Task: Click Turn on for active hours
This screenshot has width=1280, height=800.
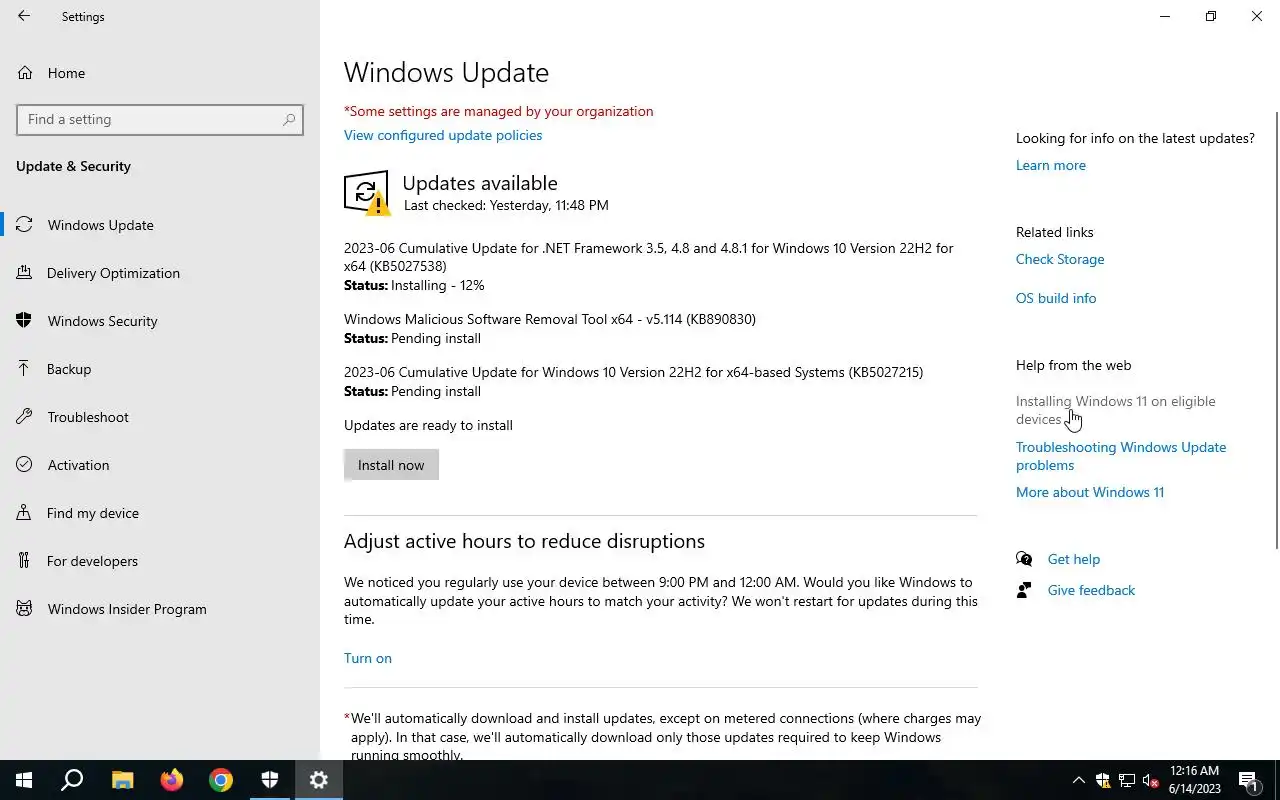Action: [368, 658]
